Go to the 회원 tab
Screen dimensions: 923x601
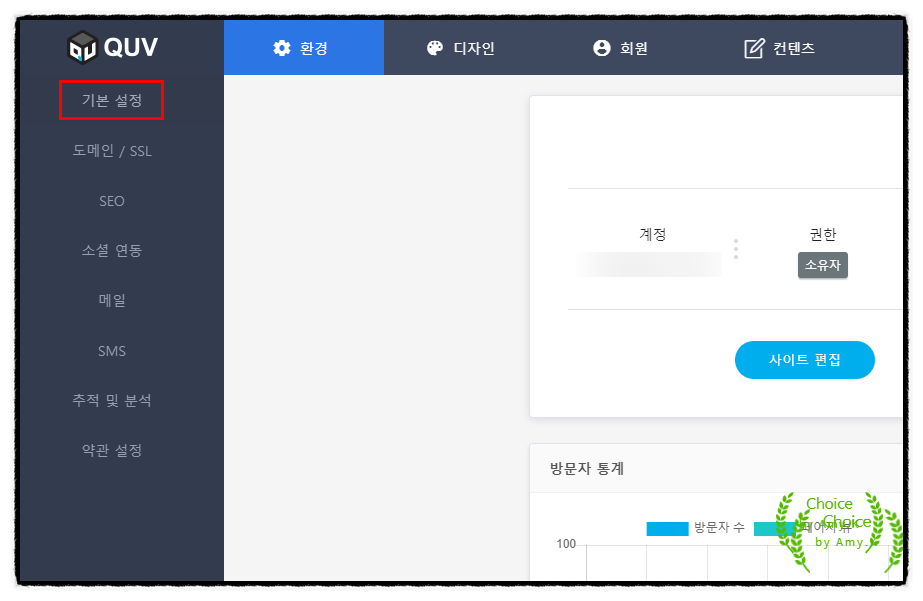coord(620,48)
